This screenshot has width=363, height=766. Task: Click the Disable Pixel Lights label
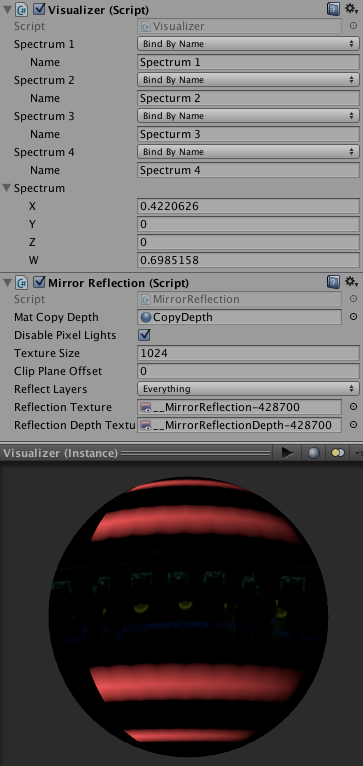click(65, 335)
